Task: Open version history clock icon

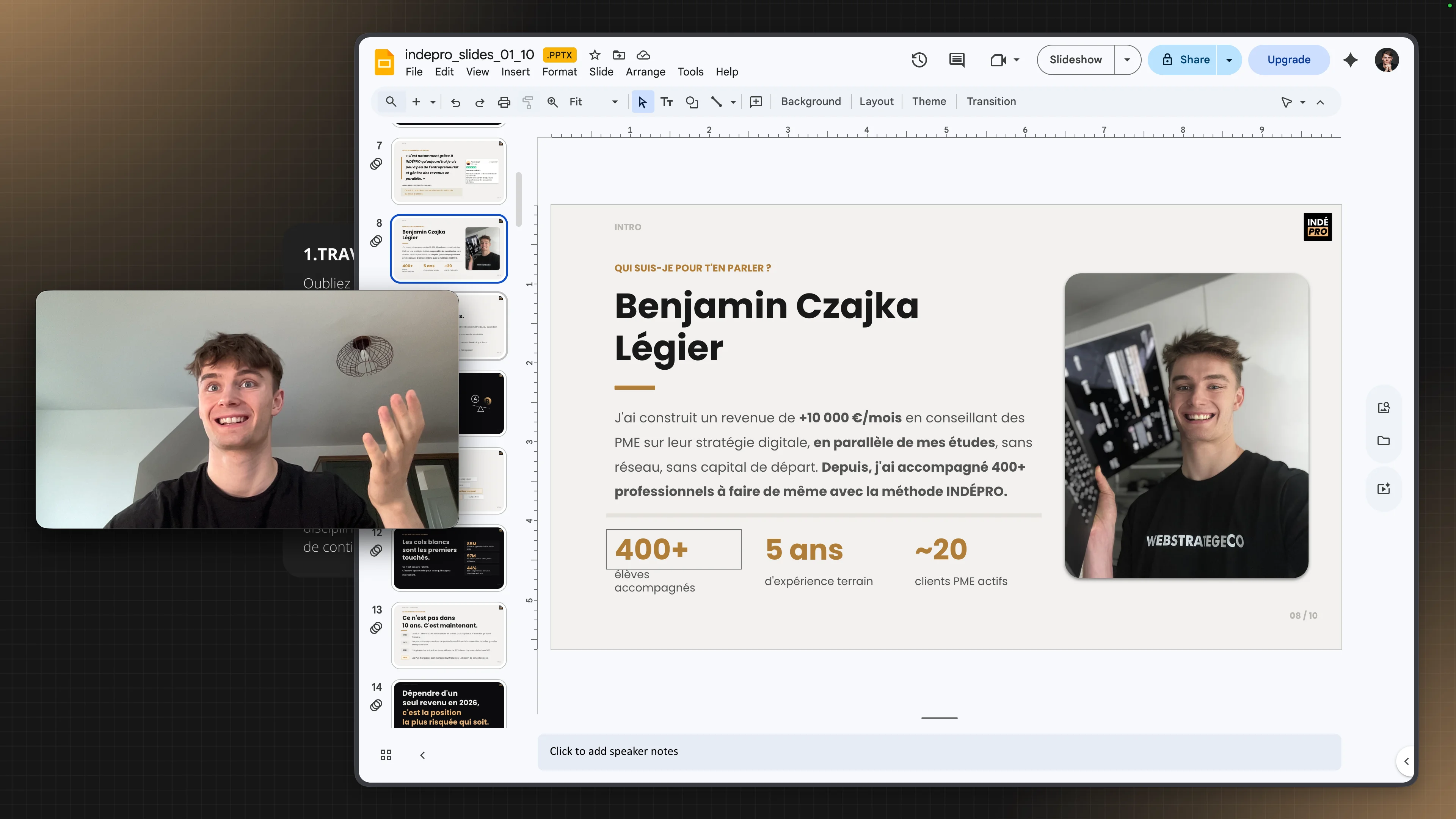Action: pyautogui.click(x=919, y=60)
